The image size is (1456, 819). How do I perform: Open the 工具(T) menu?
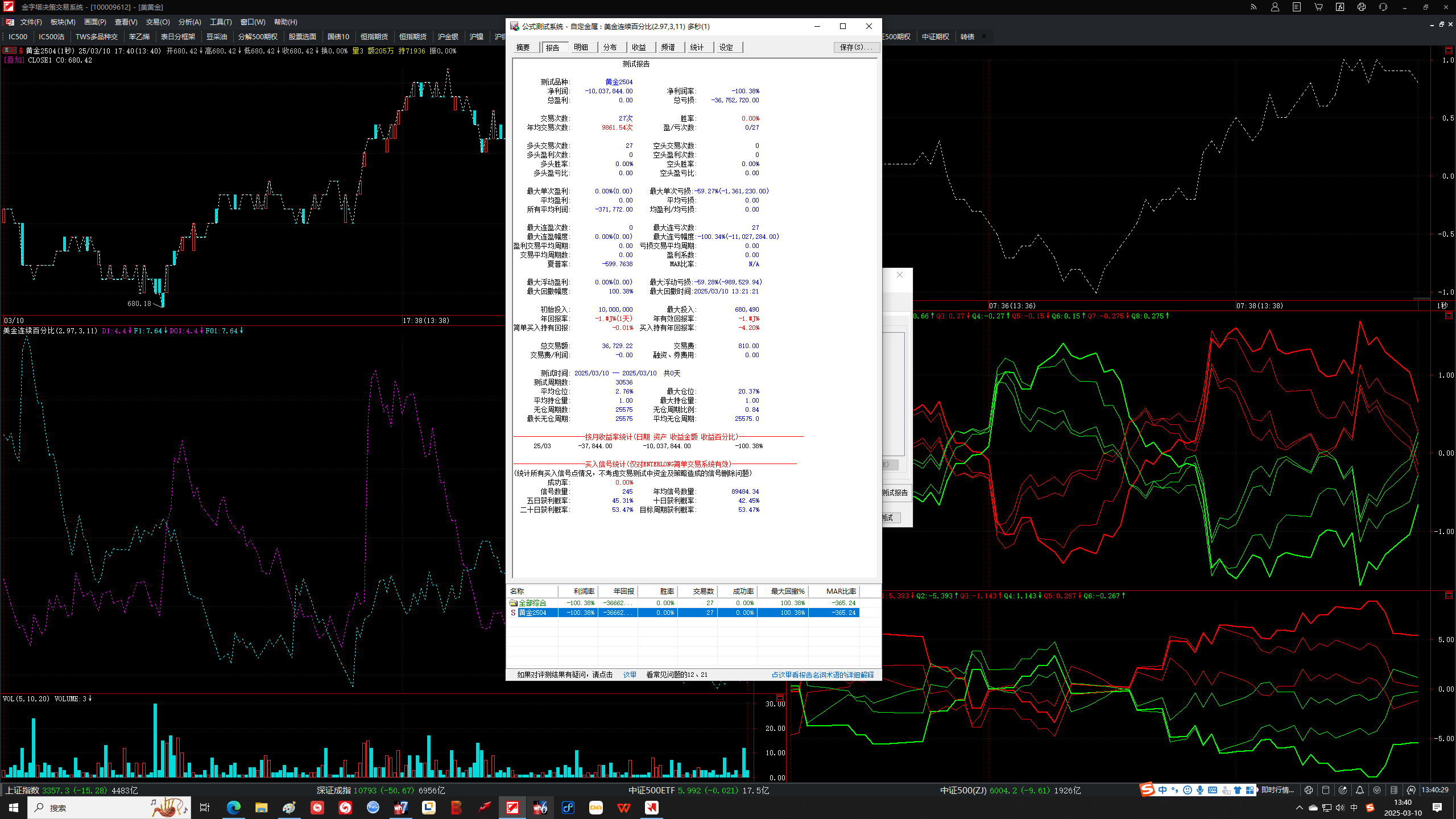point(221,22)
